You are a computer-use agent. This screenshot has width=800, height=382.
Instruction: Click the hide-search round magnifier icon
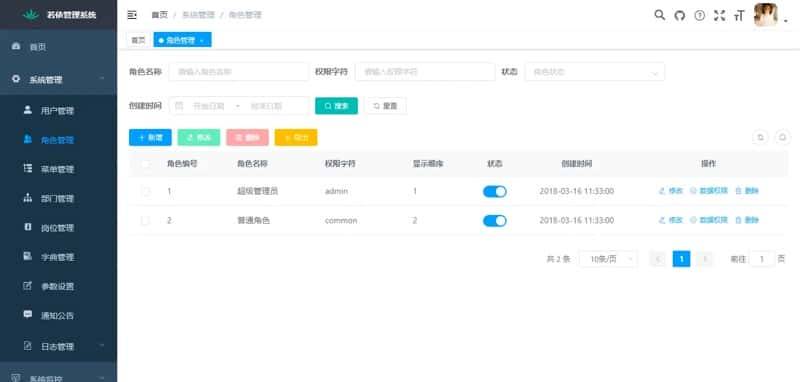(x=783, y=137)
